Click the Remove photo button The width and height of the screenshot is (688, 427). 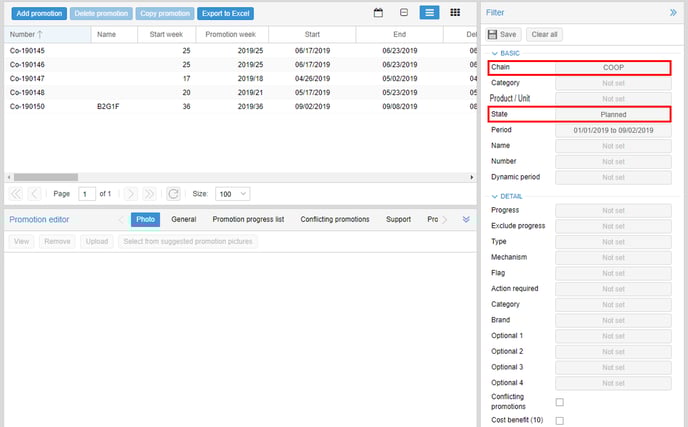57,241
